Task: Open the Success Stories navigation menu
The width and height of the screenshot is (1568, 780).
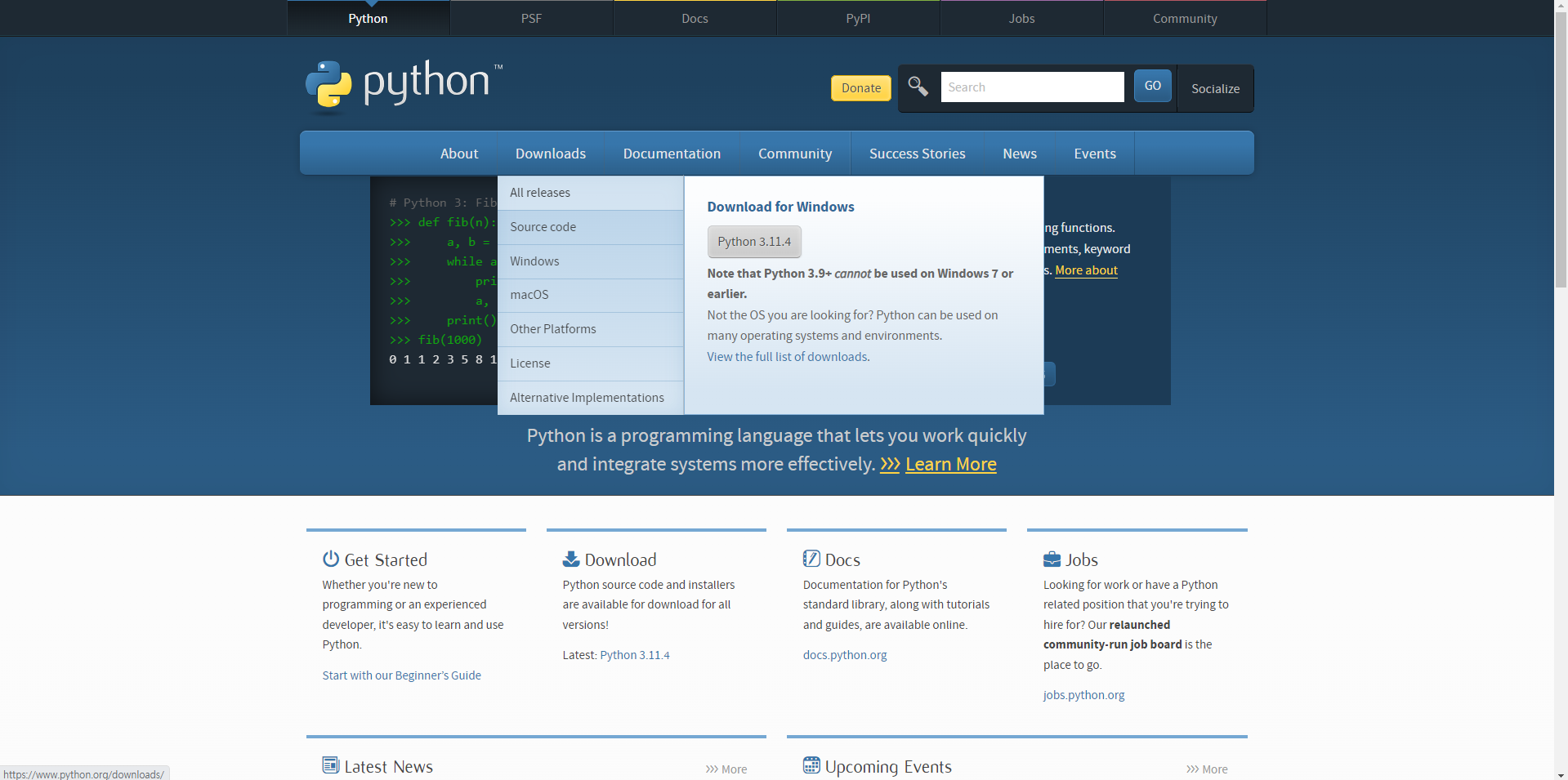Action: (918, 154)
